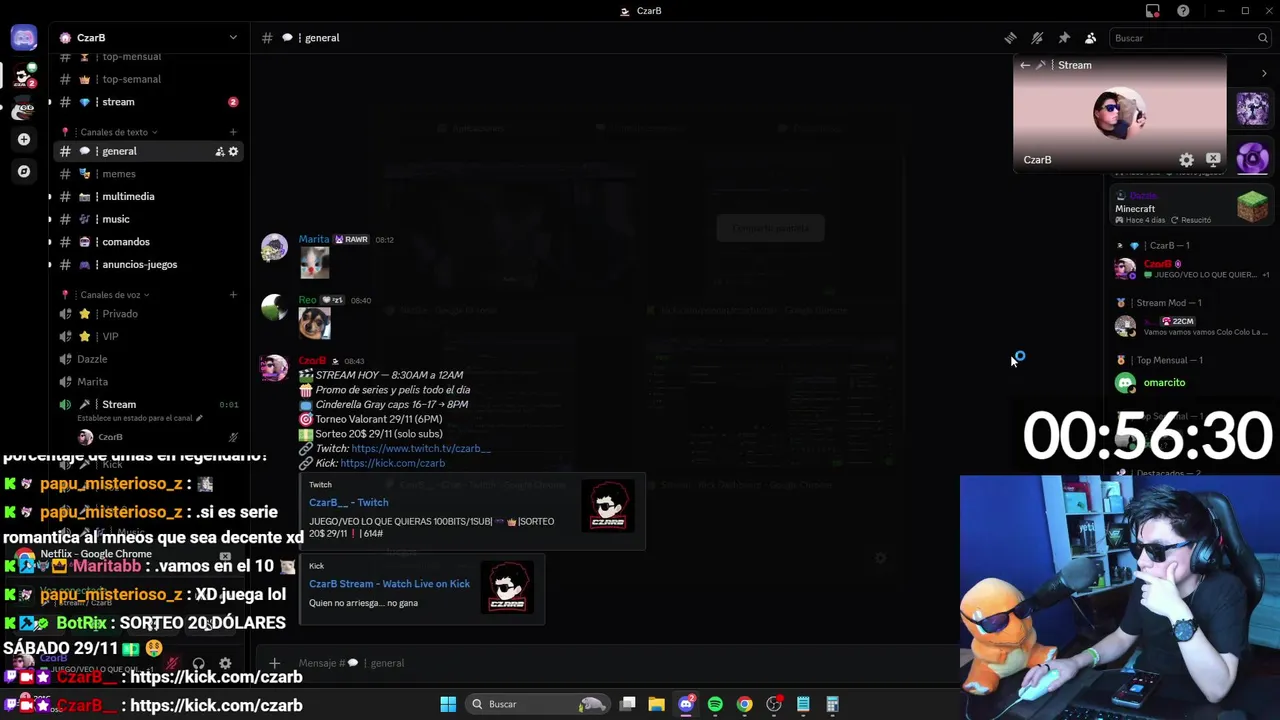The width and height of the screenshot is (1280, 720).
Task: Open the twitch.tv/czarb__ link
Action: click(x=421, y=449)
